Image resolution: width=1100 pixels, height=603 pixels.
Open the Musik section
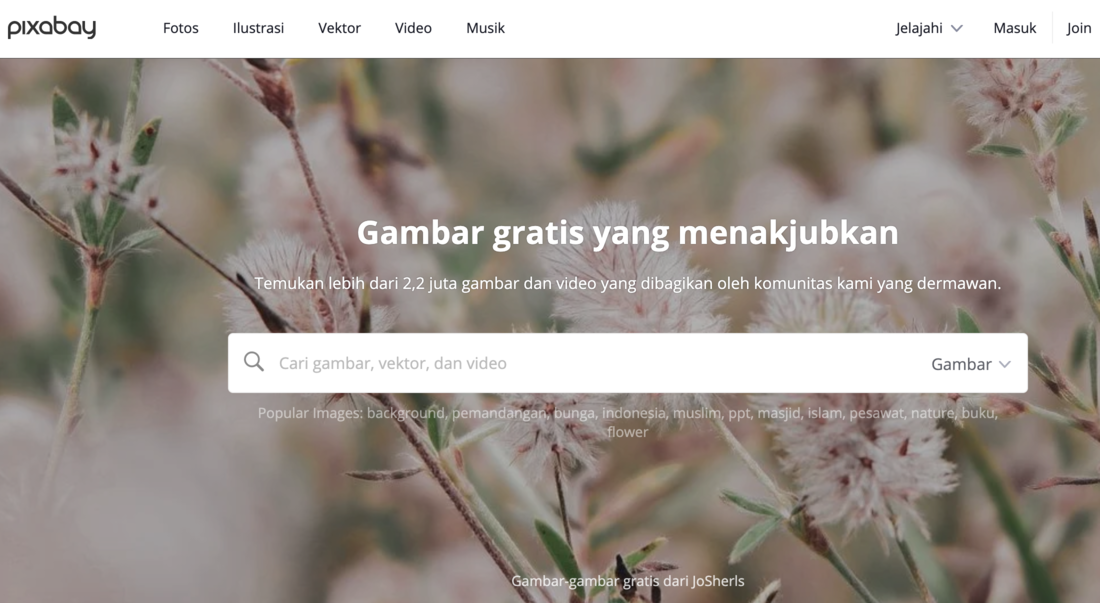pyautogui.click(x=485, y=28)
